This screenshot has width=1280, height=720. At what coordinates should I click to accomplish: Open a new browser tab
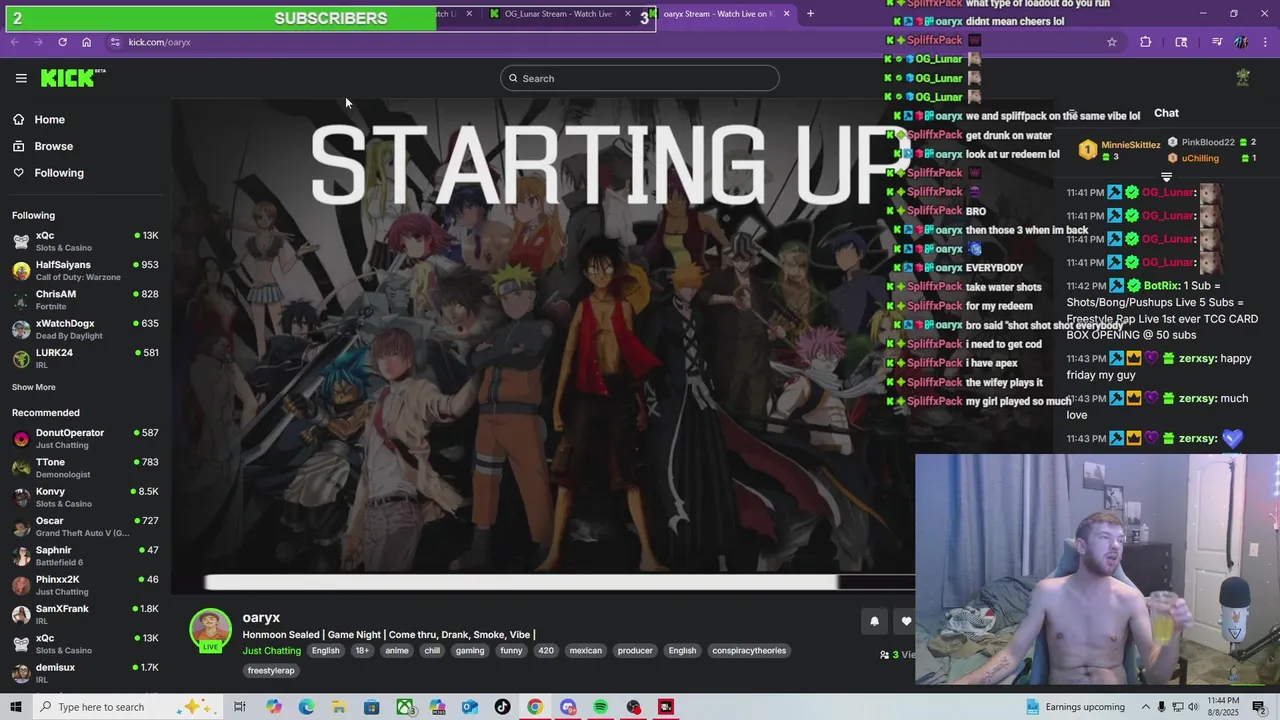pos(810,14)
